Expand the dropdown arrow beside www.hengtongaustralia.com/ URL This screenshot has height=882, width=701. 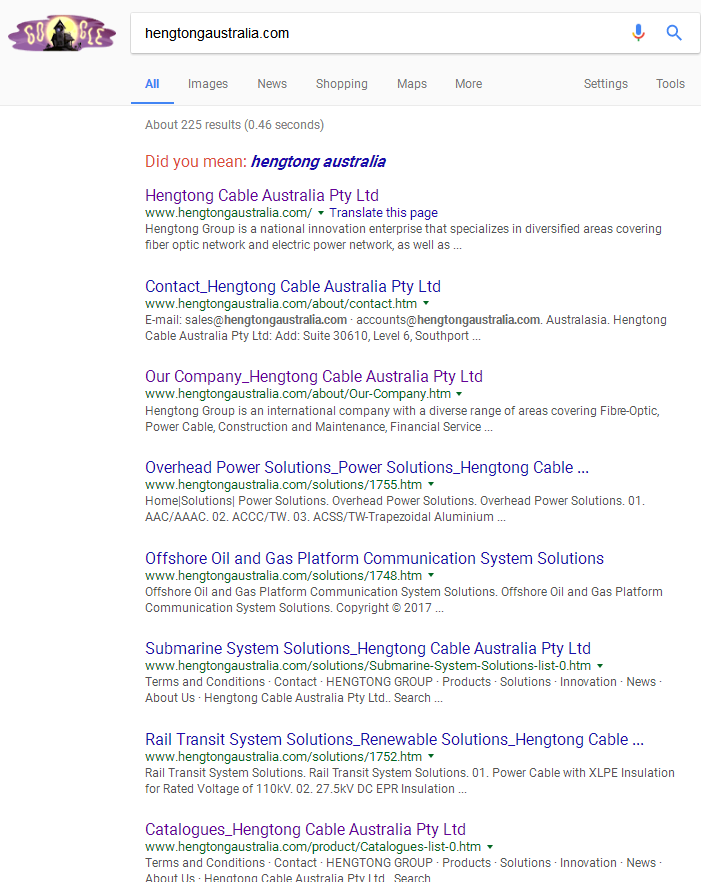click(x=321, y=213)
